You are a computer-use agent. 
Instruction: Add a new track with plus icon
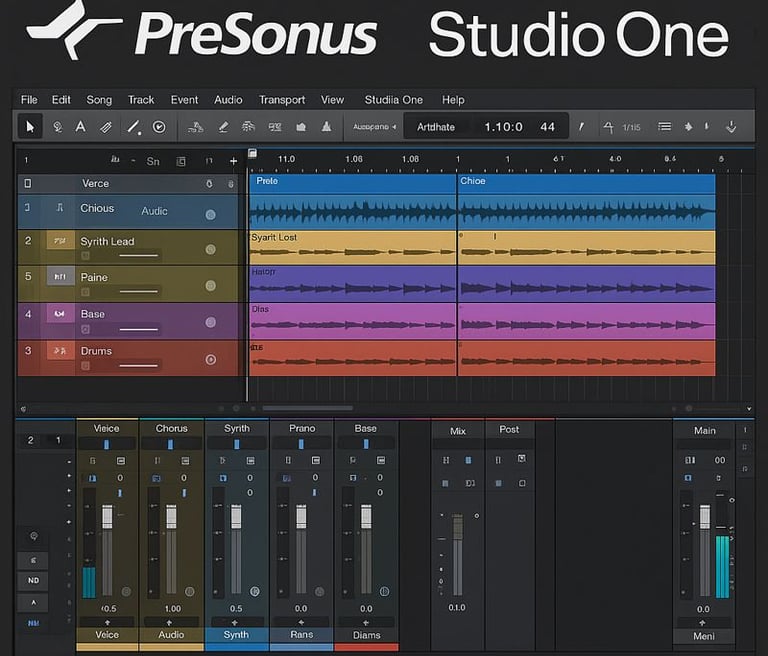tap(233, 161)
